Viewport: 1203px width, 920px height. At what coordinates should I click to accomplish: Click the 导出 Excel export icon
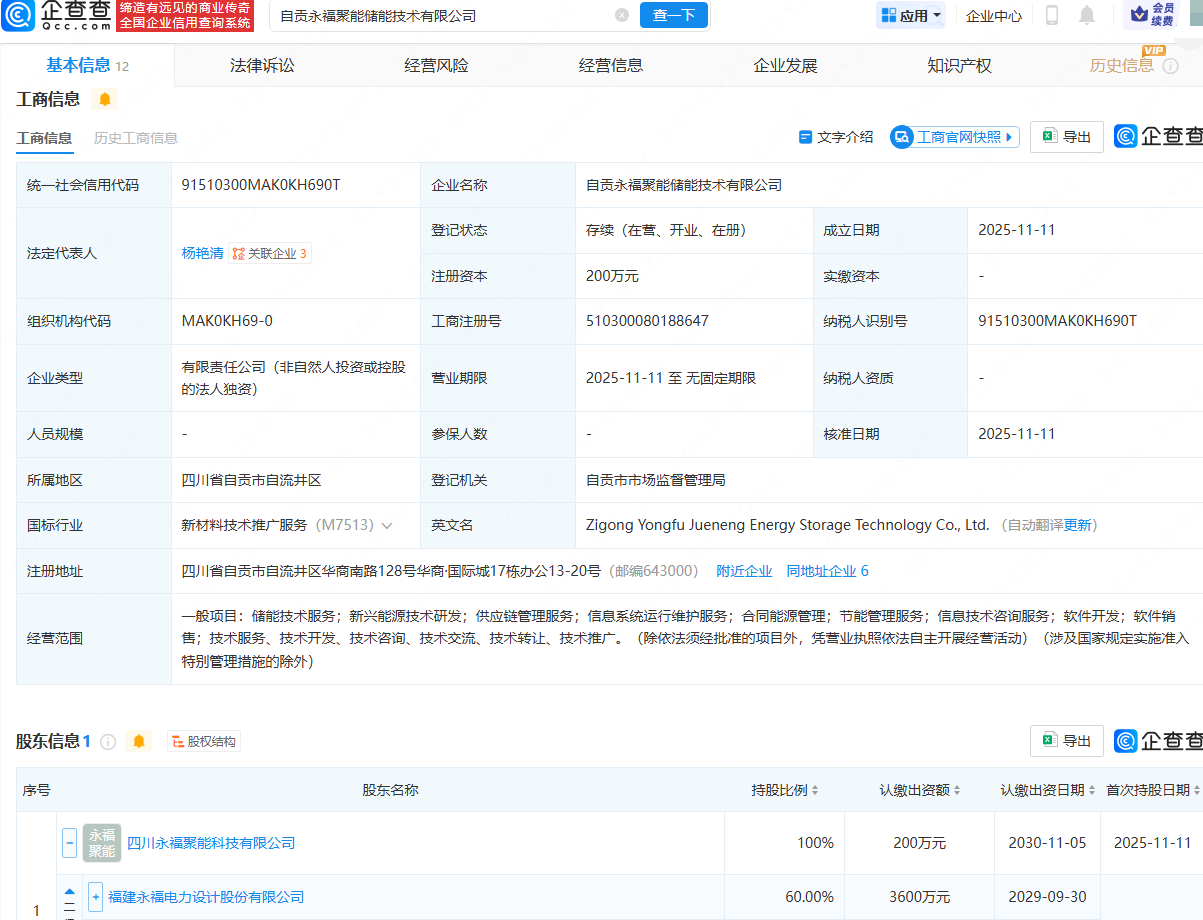tap(1066, 136)
